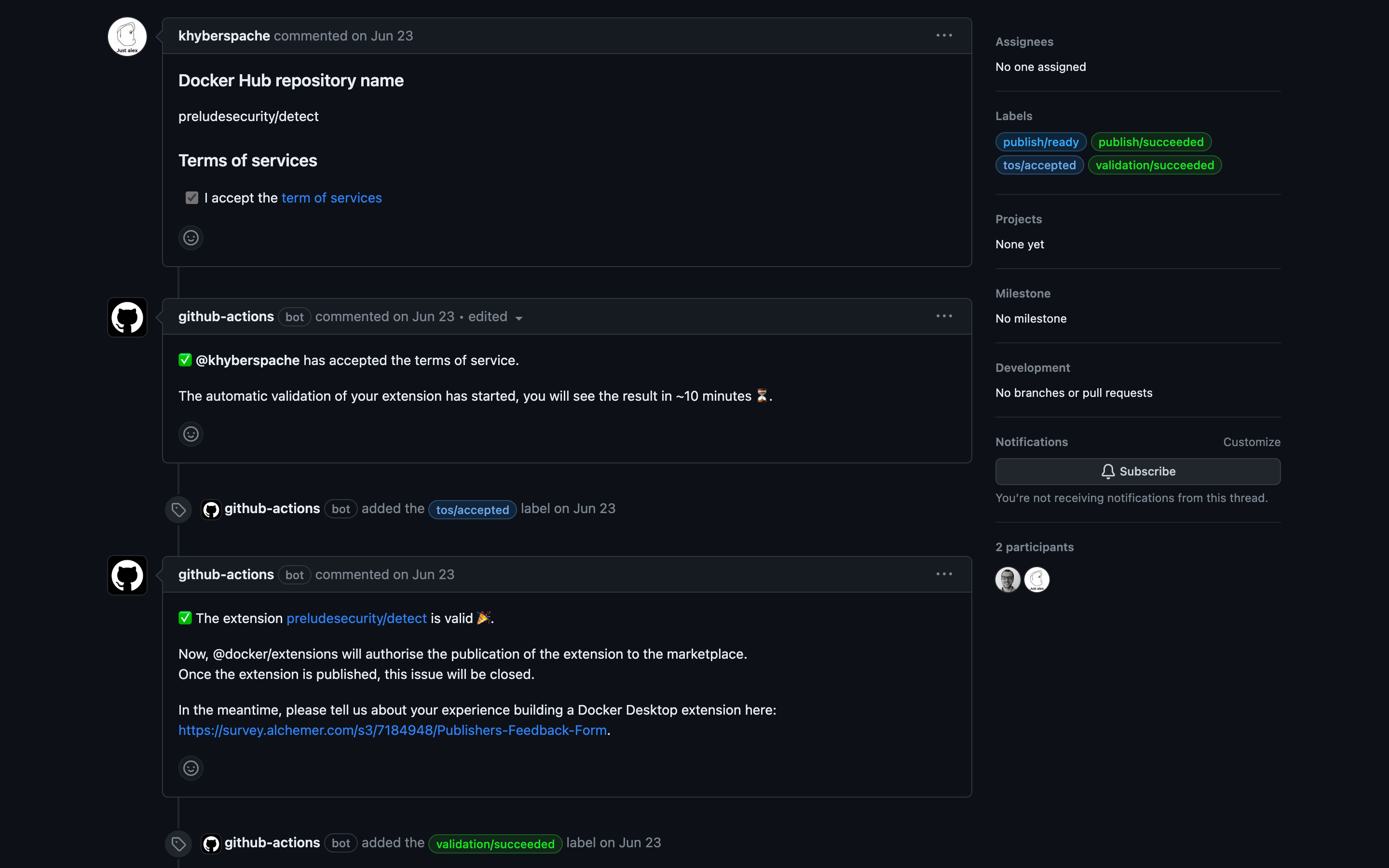Screen dimensions: 1389x868
Task: Click the 'No one assigned' text
Action: 1041,67
